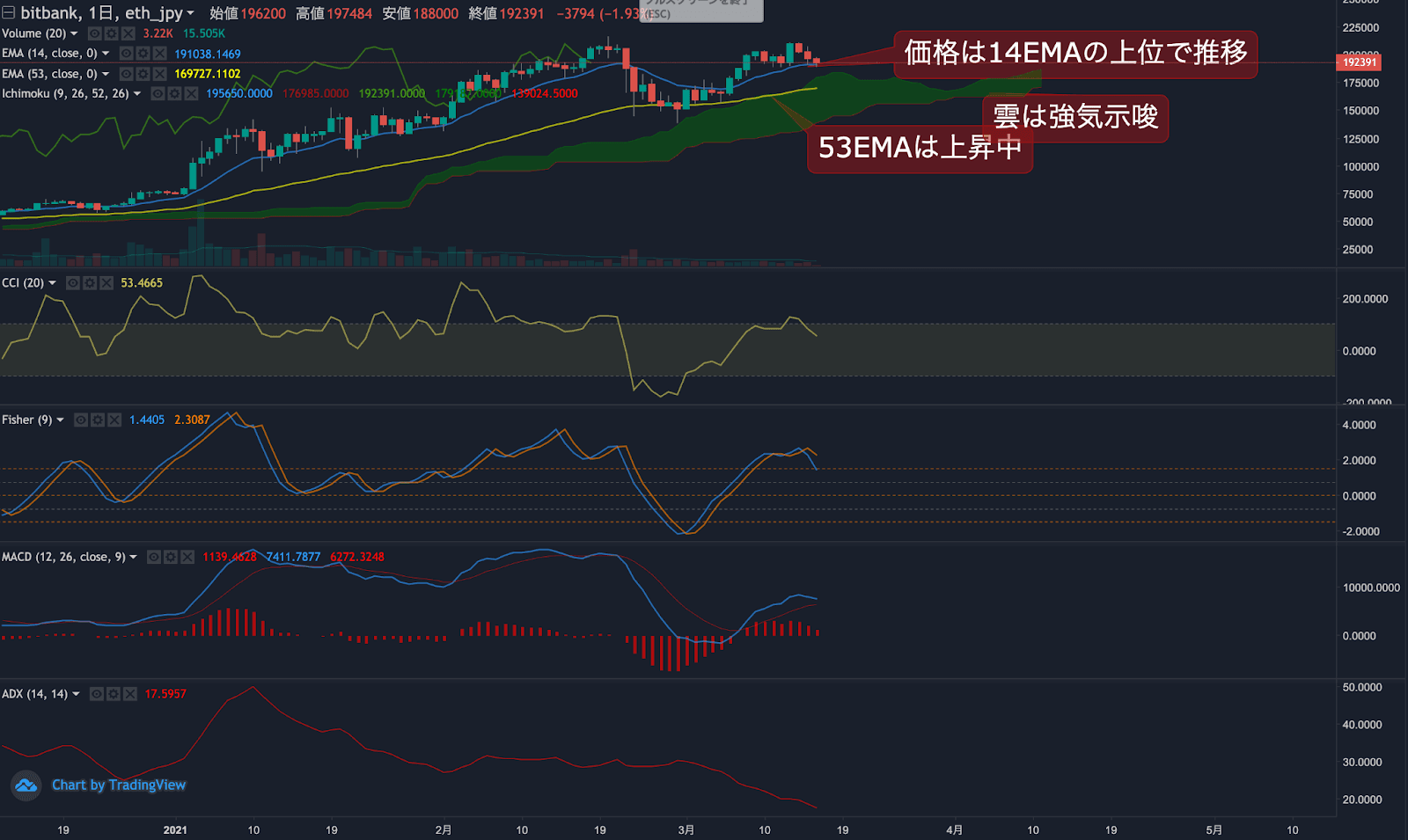
Task: Open settings gear for Volume indicator
Action: tap(111, 33)
